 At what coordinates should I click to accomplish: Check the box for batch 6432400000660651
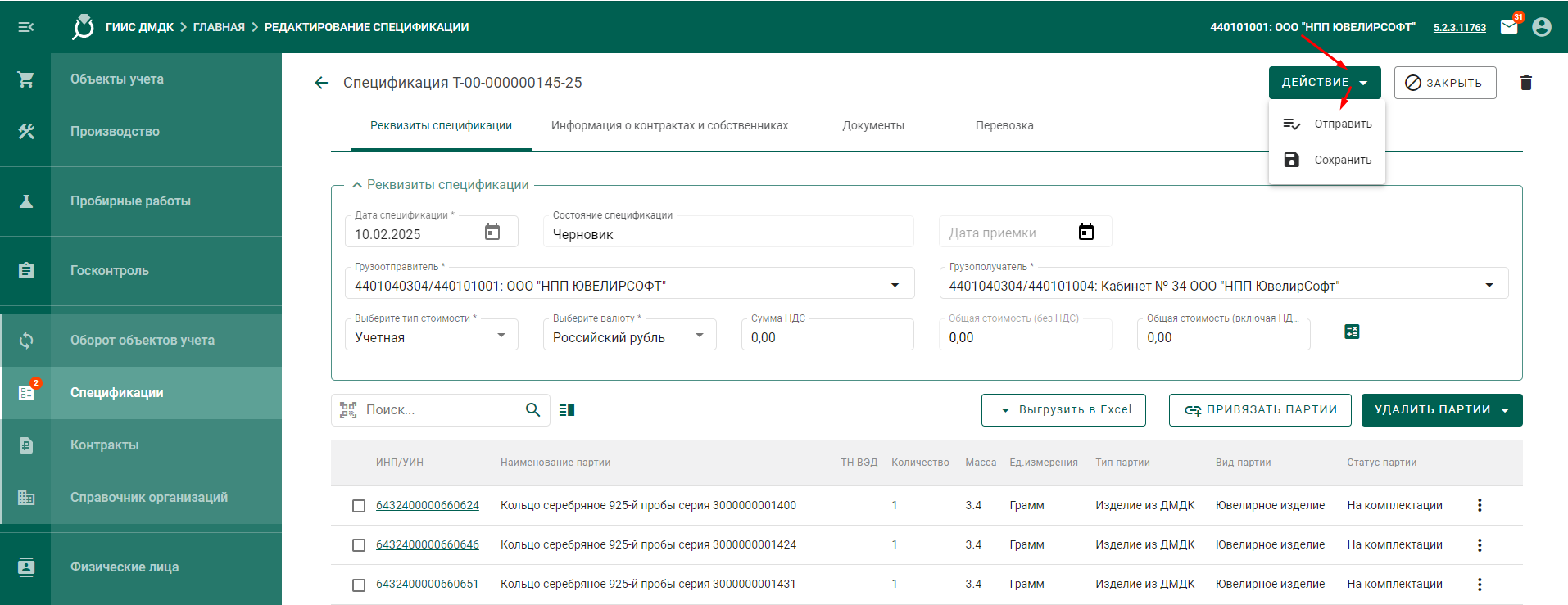(359, 585)
